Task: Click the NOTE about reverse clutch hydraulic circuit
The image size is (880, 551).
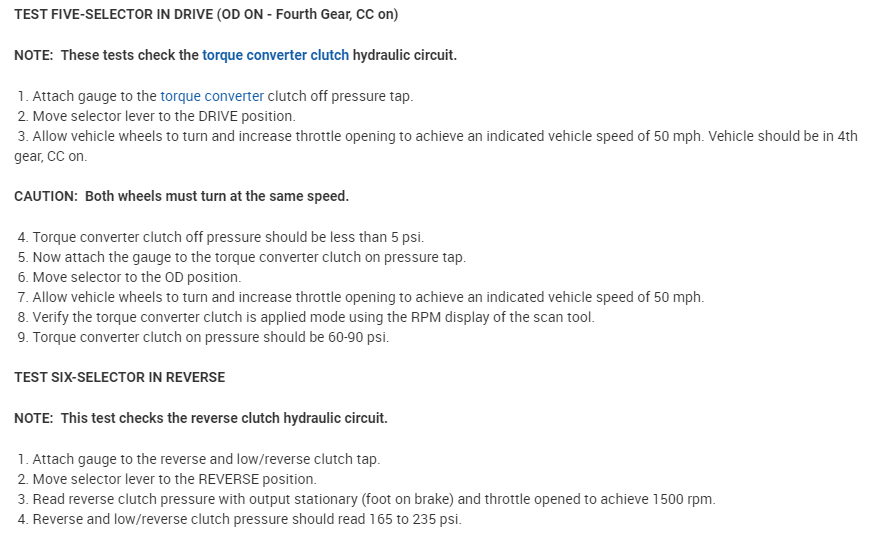Action: click(x=200, y=418)
